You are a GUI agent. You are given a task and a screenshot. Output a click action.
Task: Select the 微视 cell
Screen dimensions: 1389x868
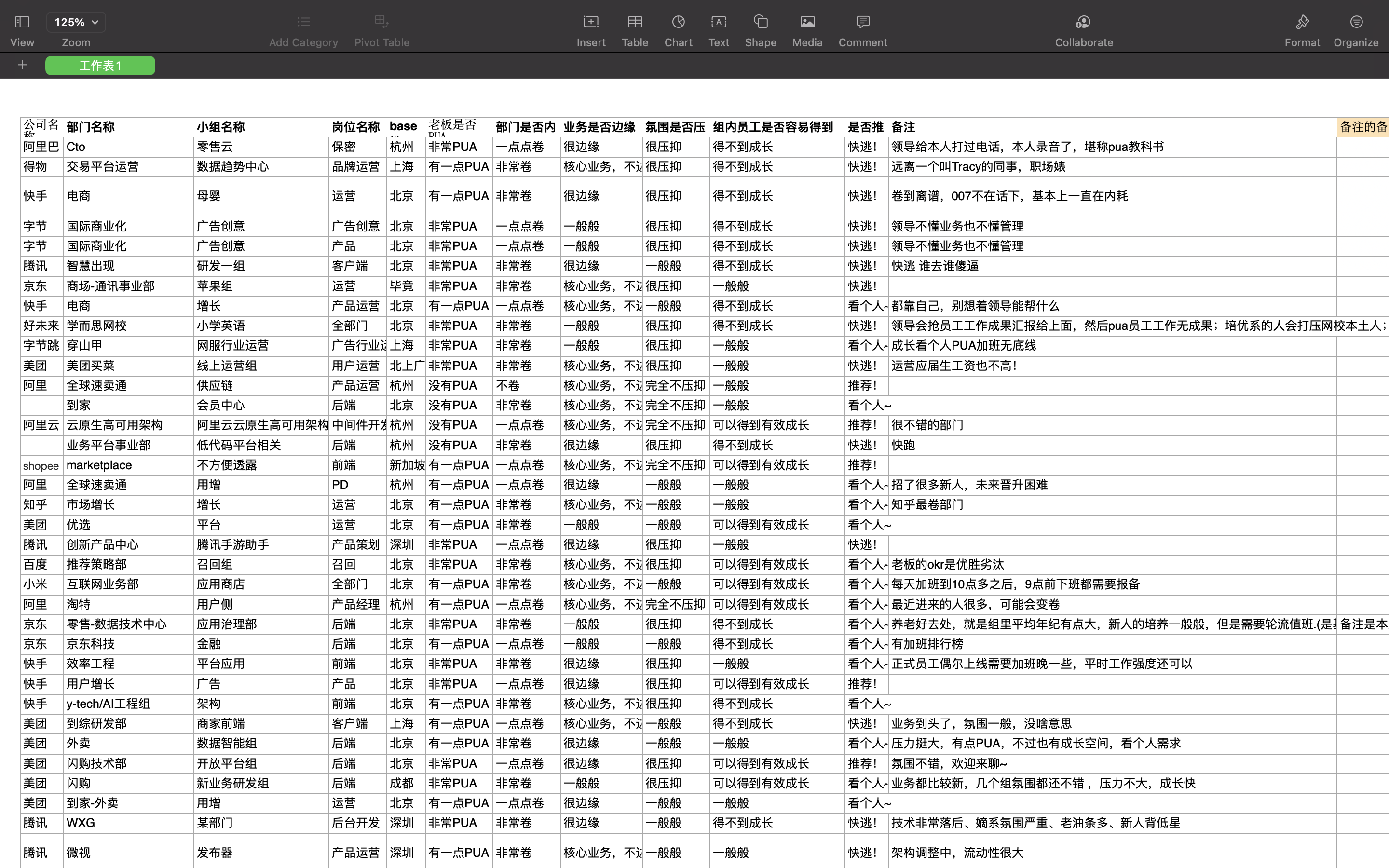[x=129, y=853]
